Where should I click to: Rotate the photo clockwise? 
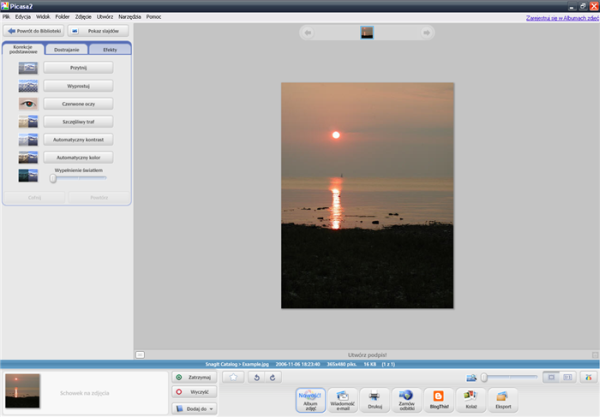(273, 378)
